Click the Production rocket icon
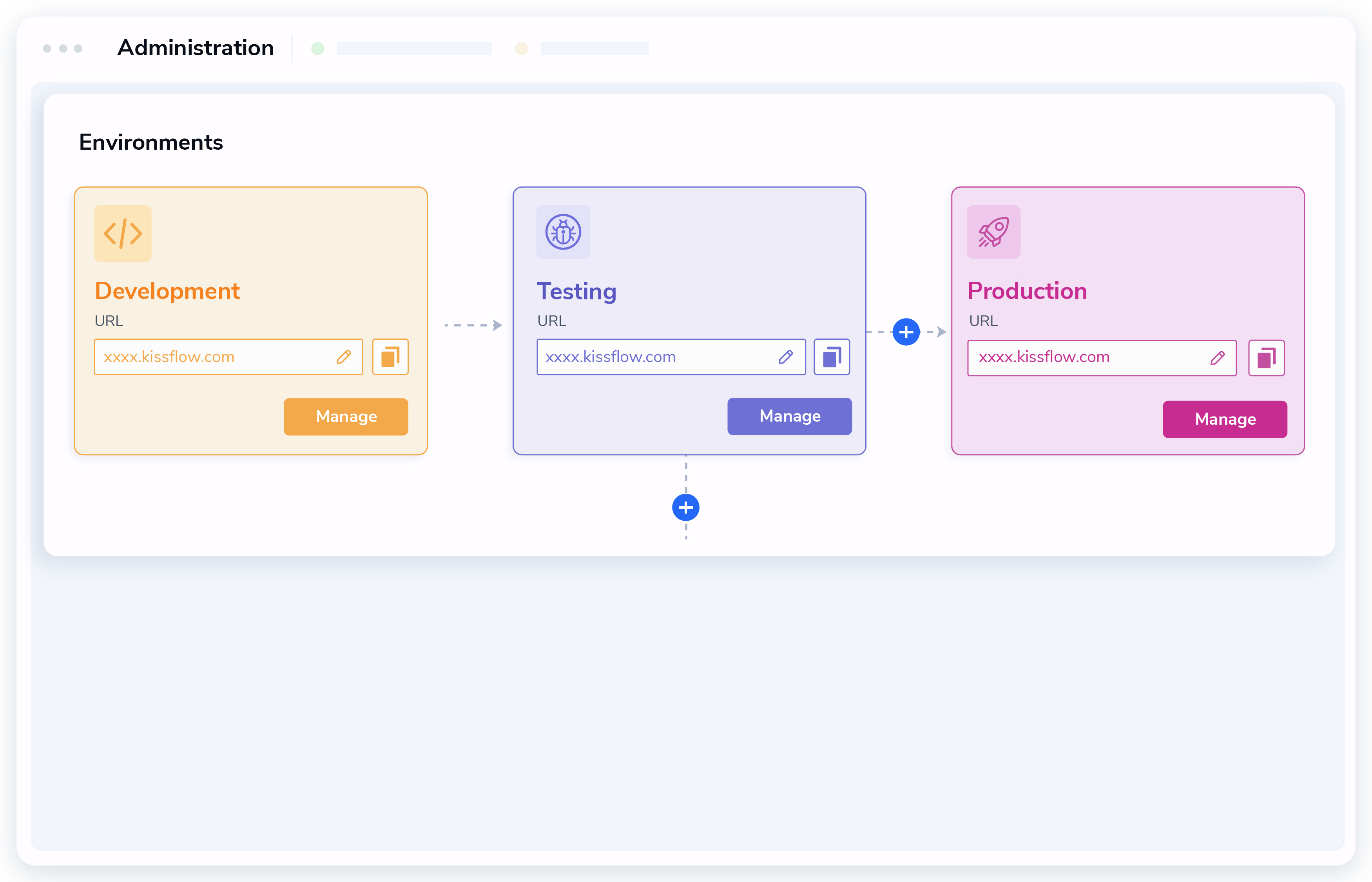The height and width of the screenshot is (882, 1372). 993,232
